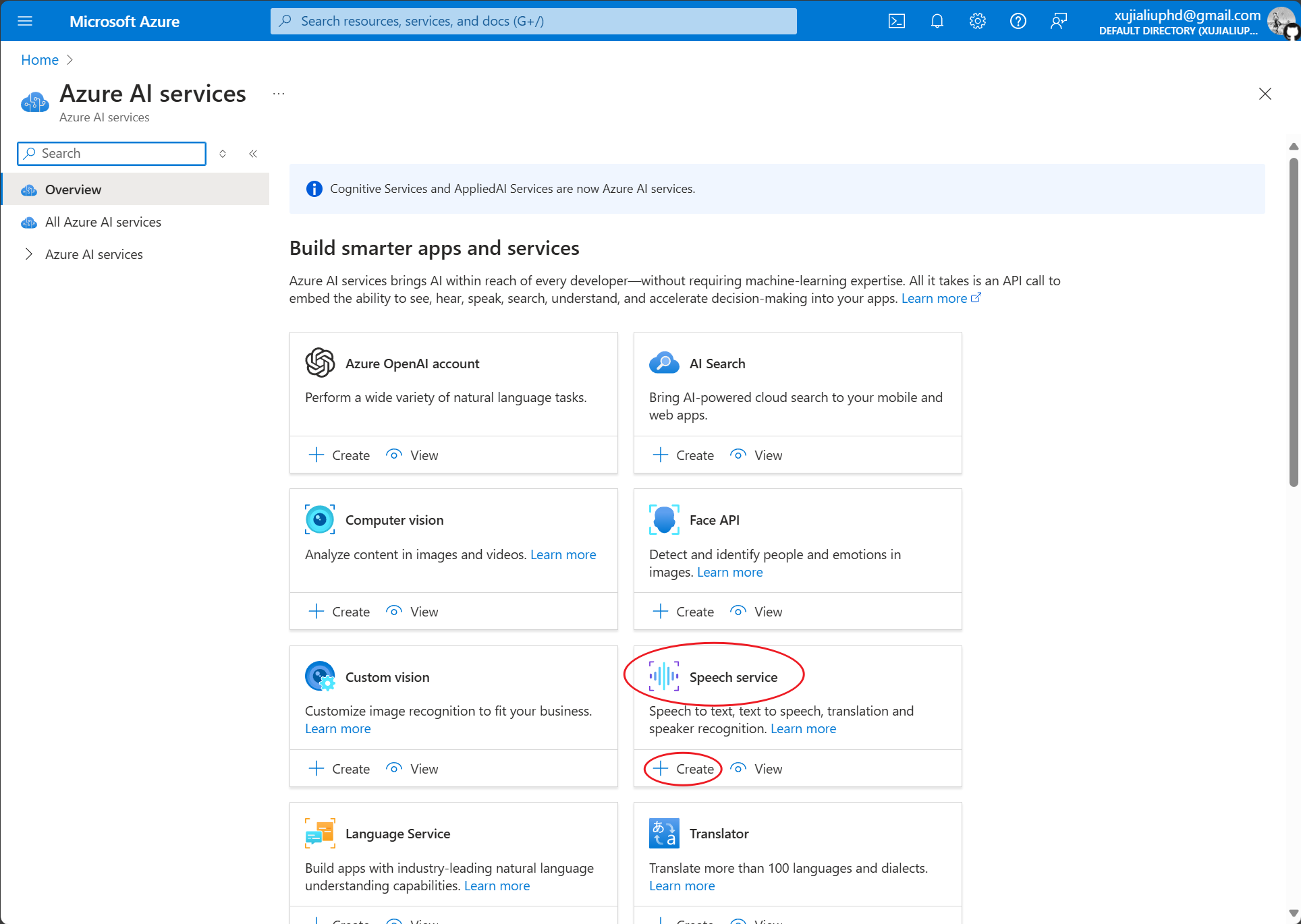Open the notifications bell
The image size is (1301, 924).
937,21
